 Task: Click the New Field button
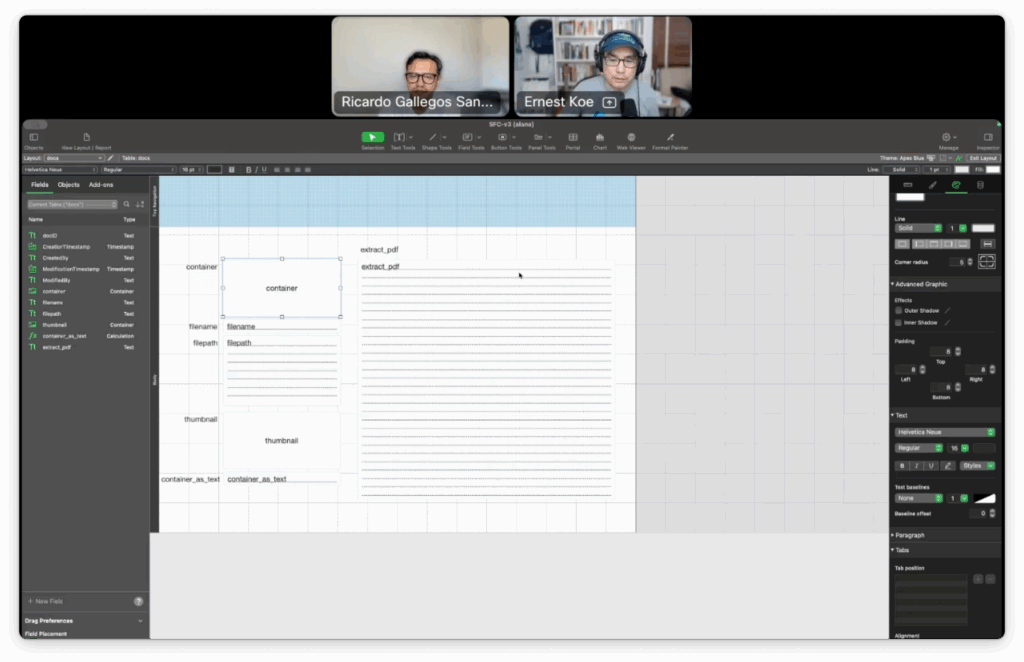point(49,601)
